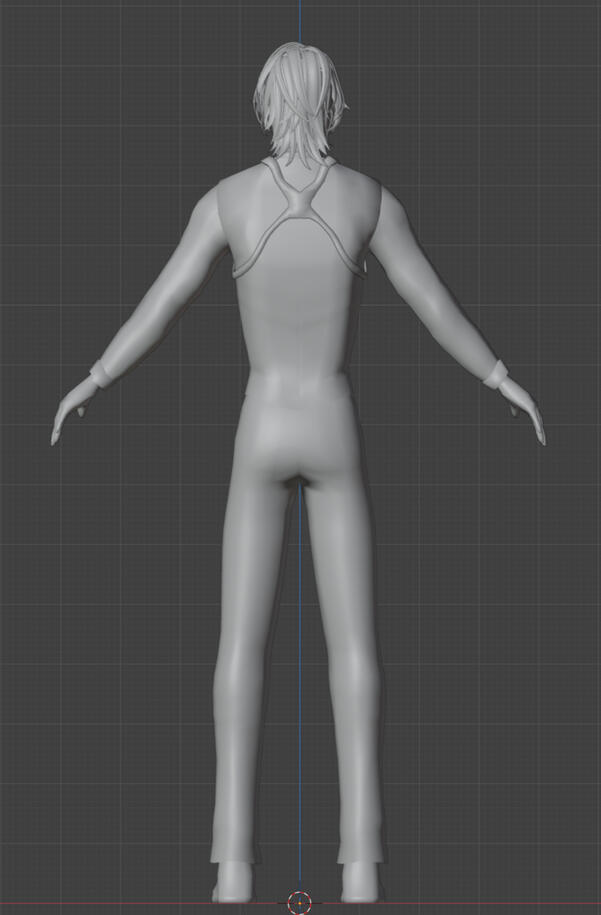Click the 3D cursor at the character's feet
The height and width of the screenshot is (915, 601).
coord(299,901)
